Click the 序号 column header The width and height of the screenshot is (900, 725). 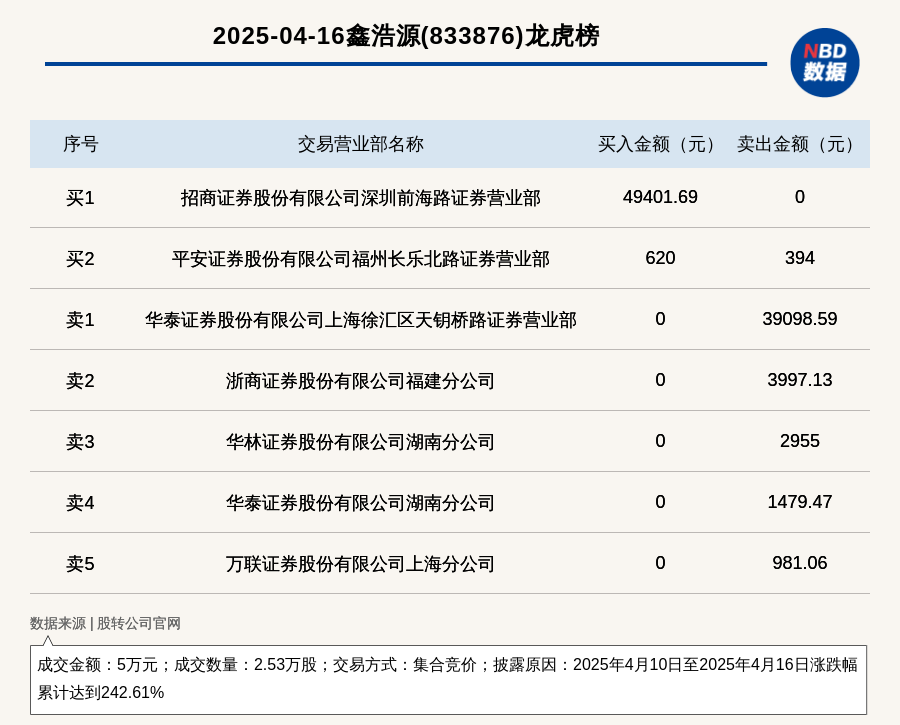tap(80, 144)
